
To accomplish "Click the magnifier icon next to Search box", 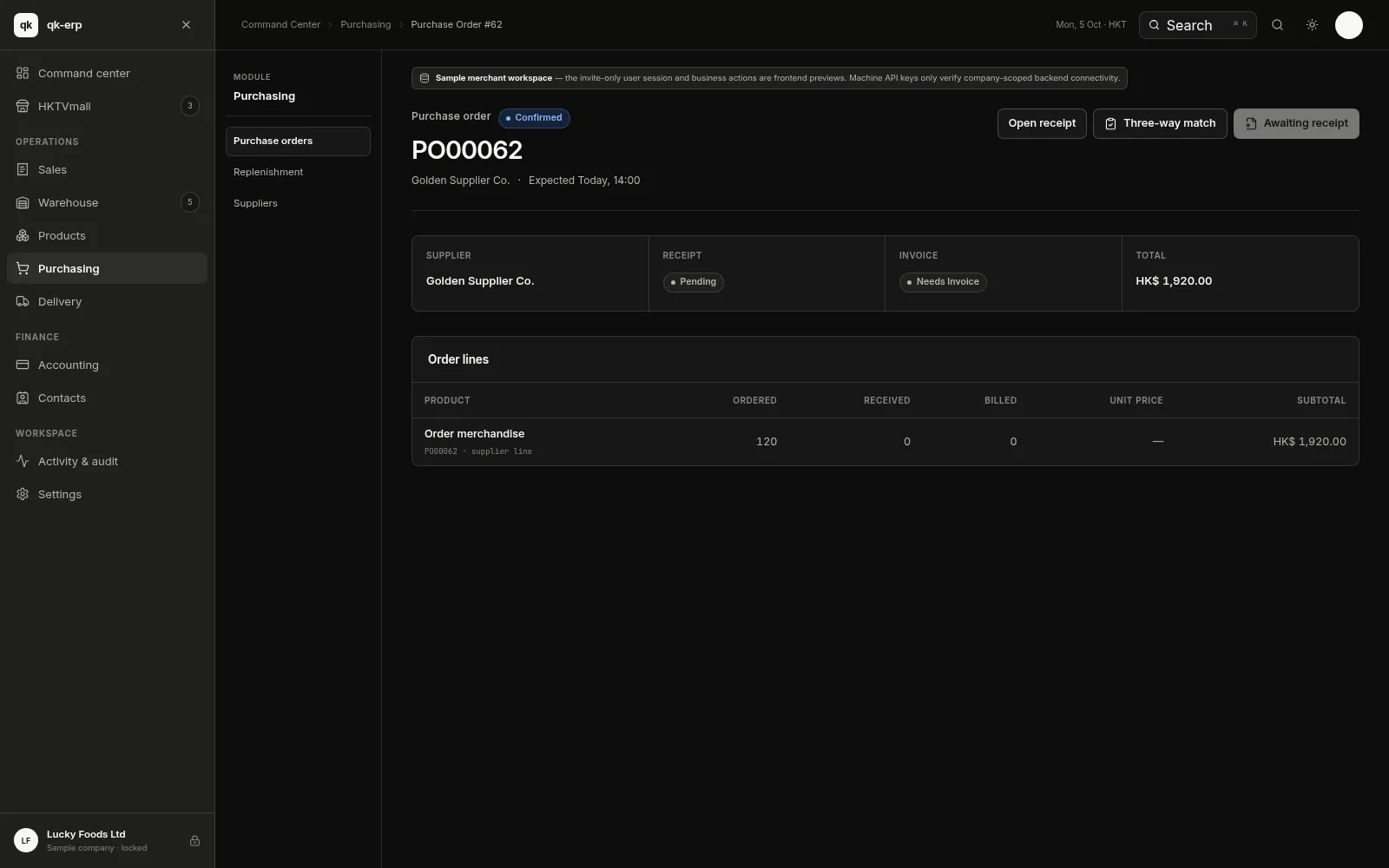I will coord(1277,25).
